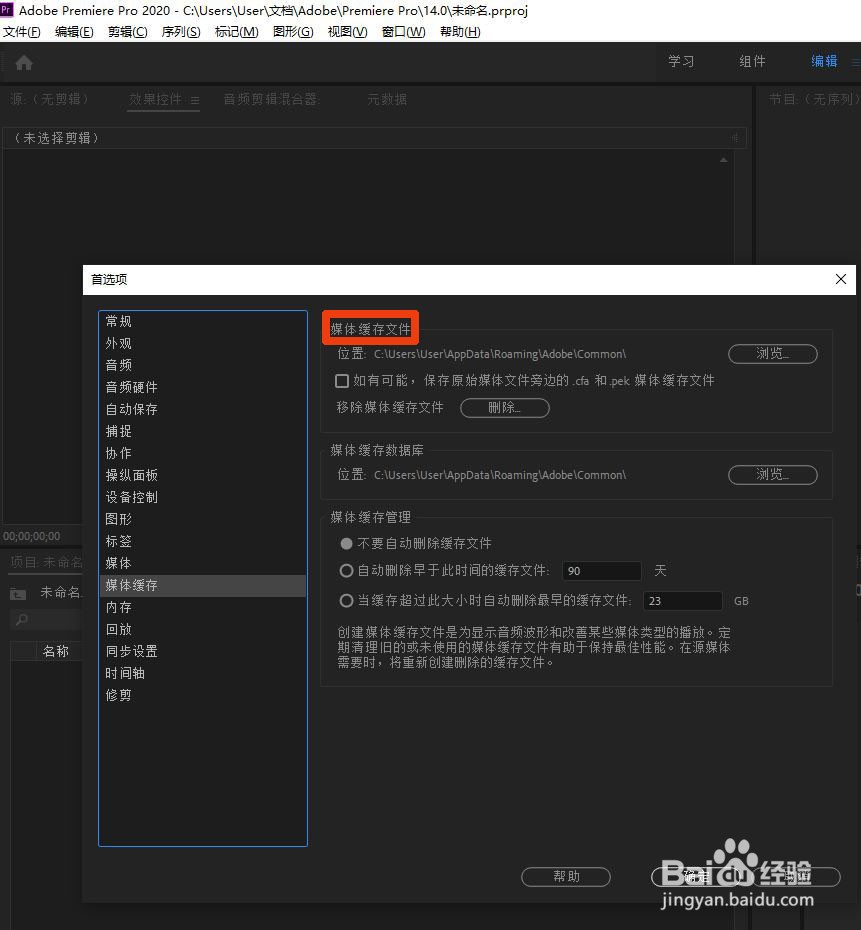Screen dimensions: 861x930
Task: Open the Graphics (图形) menu
Action: [293, 32]
